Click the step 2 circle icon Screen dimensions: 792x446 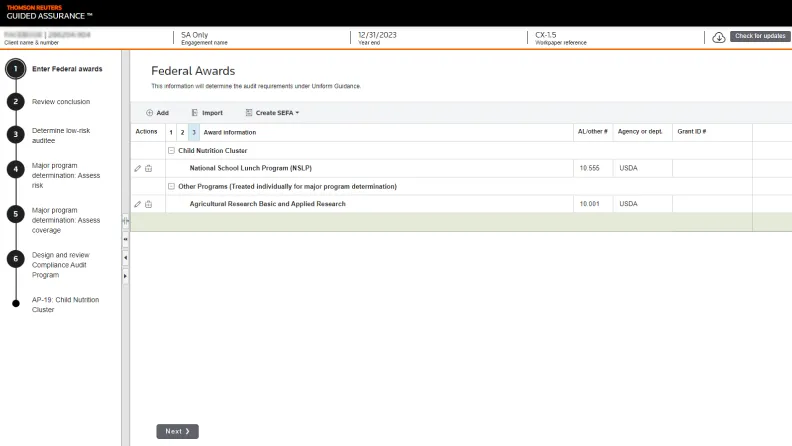pos(15,101)
